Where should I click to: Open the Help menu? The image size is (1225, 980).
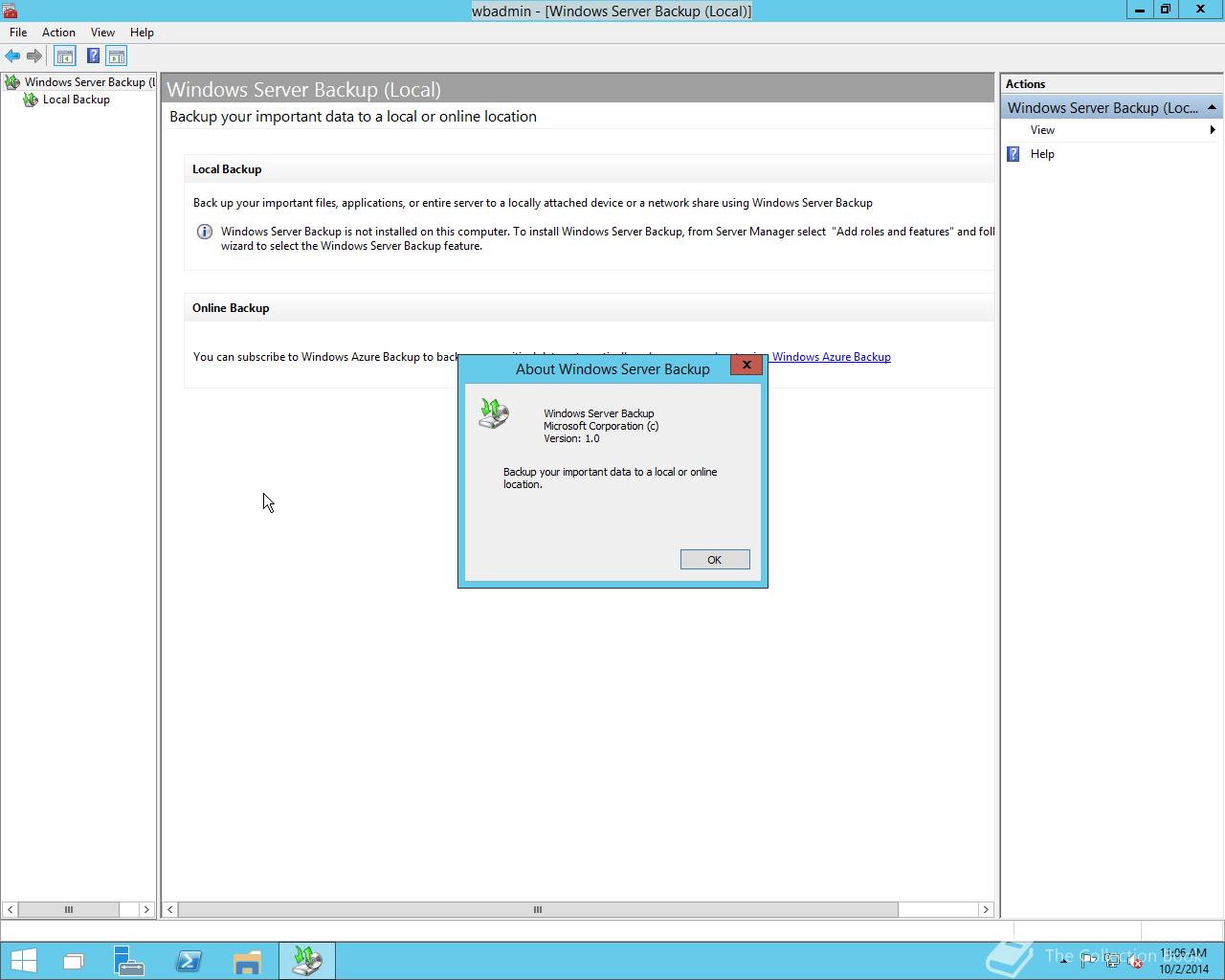[142, 33]
